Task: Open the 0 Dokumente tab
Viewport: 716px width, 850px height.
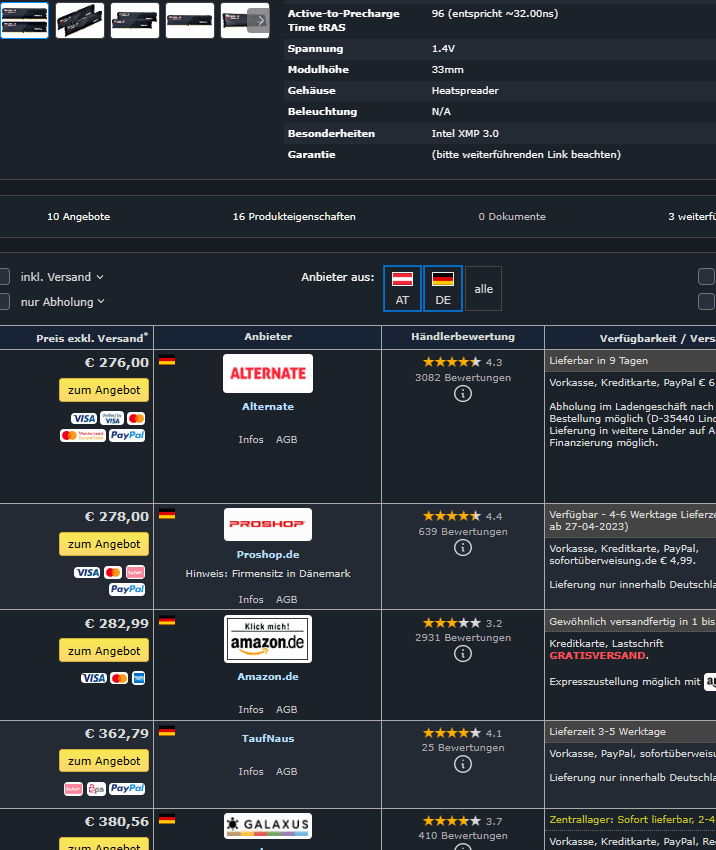Action: click(x=512, y=216)
